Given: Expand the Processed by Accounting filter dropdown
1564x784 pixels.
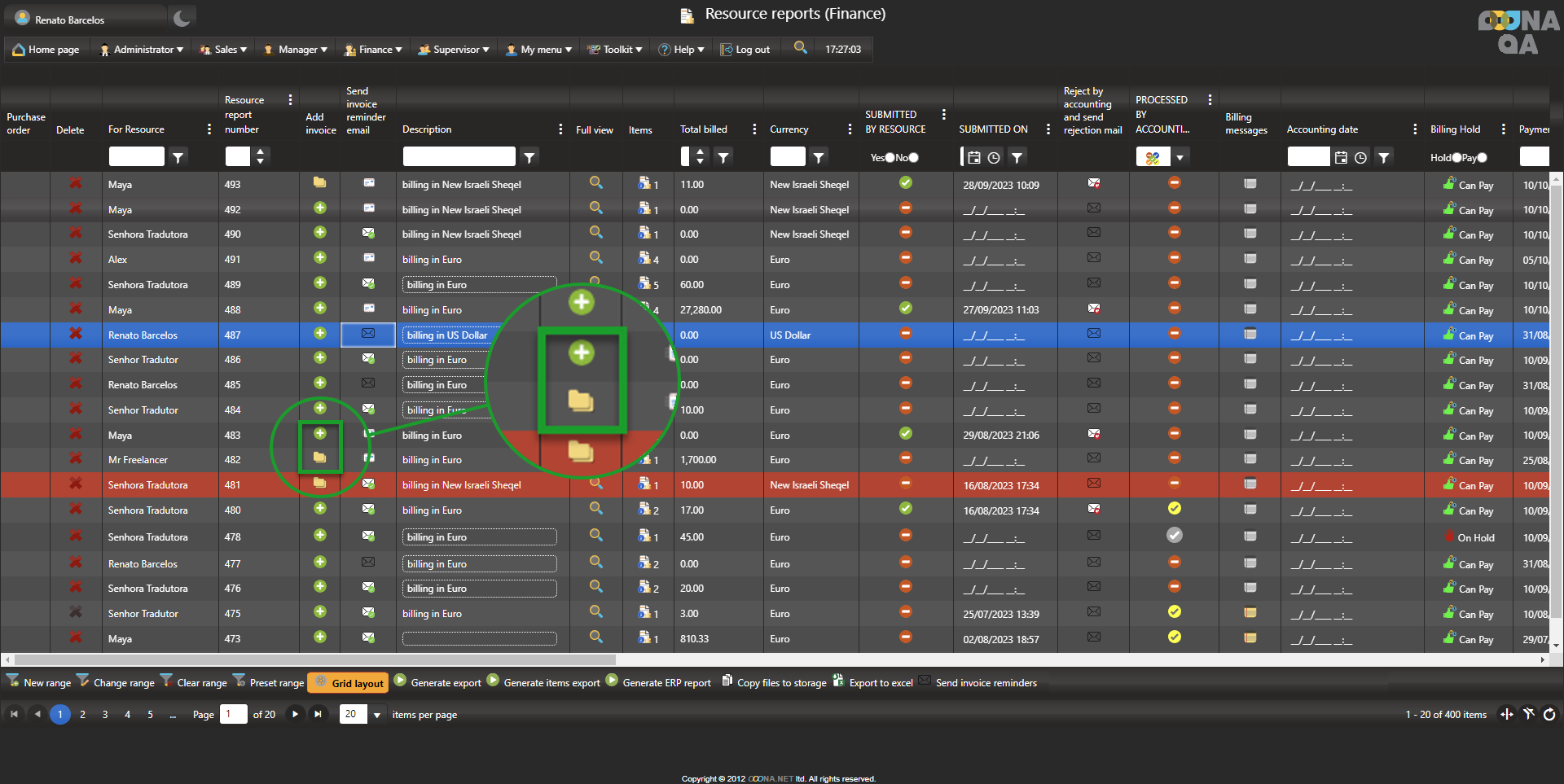Looking at the screenshot, I should click(1180, 157).
